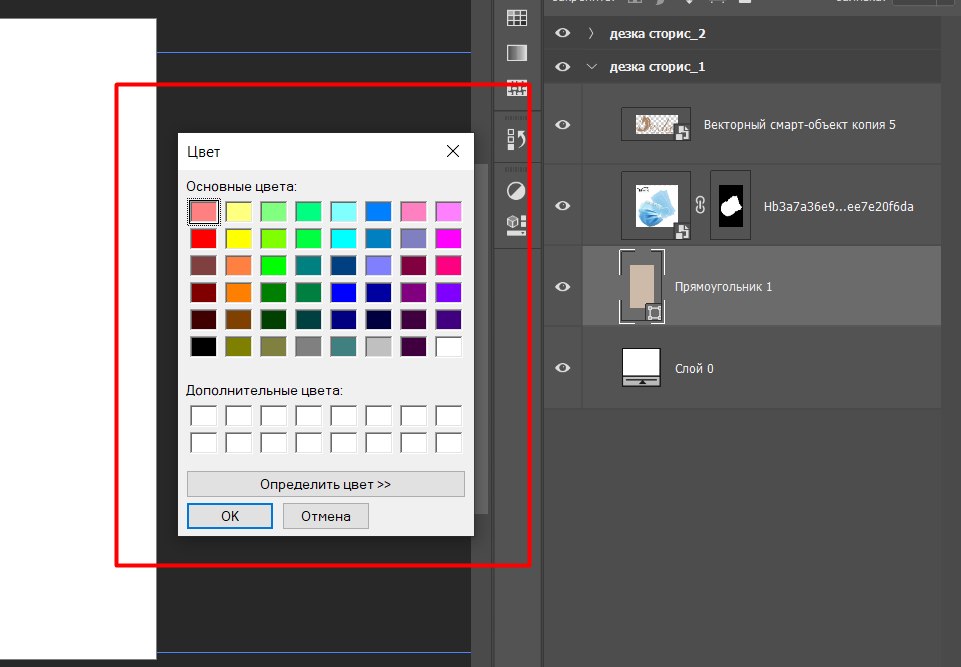
Task: Select the Прямоугольник 1 layer name
Action: (723, 286)
